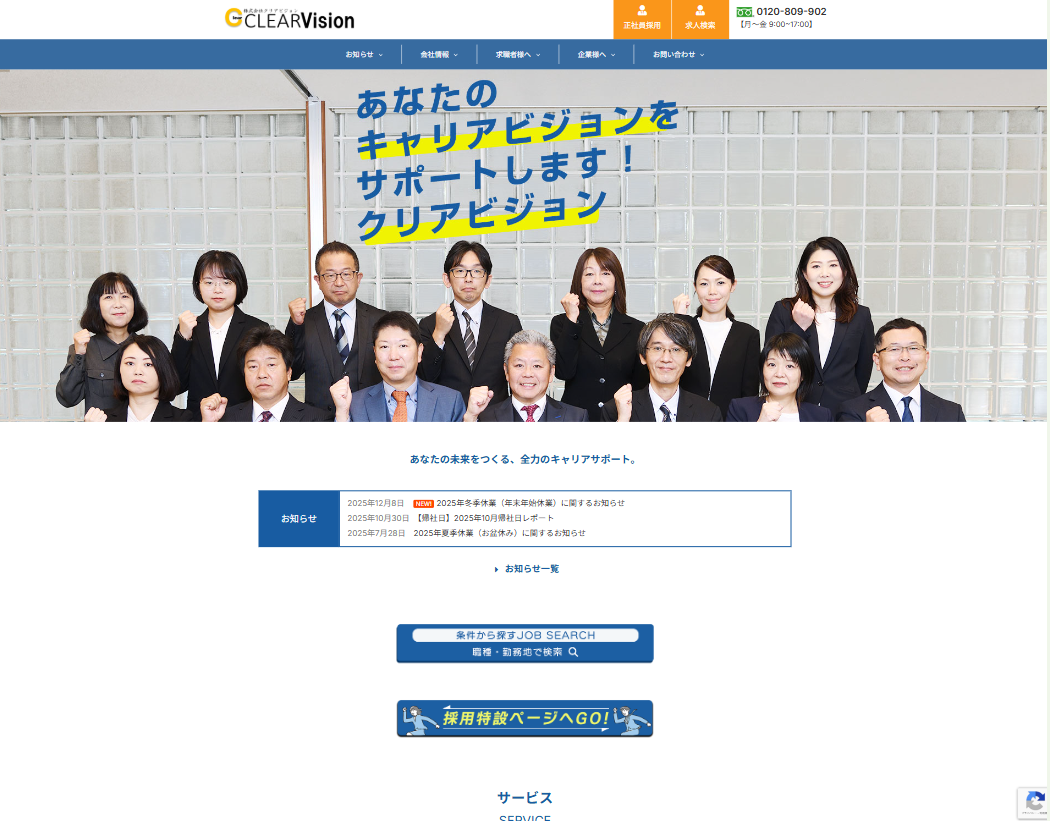Expand the chevron beside お知らせ menu

[x=380, y=55]
